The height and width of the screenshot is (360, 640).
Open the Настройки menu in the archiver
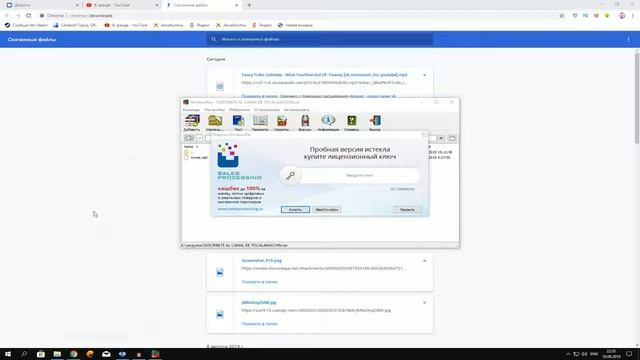pos(214,110)
